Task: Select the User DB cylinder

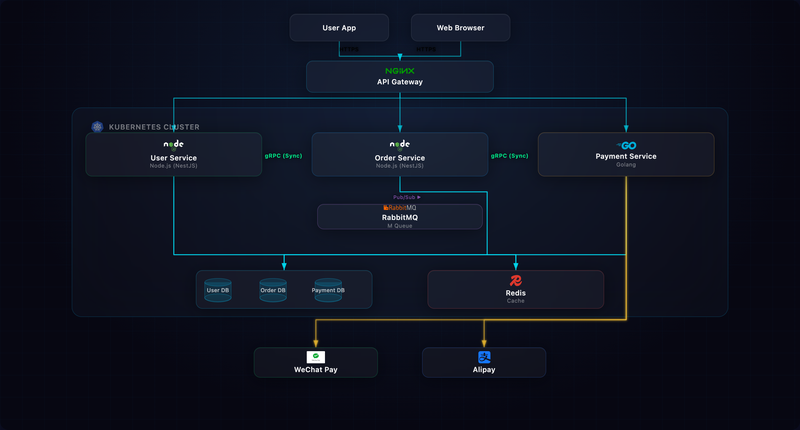Action: tap(218, 290)
